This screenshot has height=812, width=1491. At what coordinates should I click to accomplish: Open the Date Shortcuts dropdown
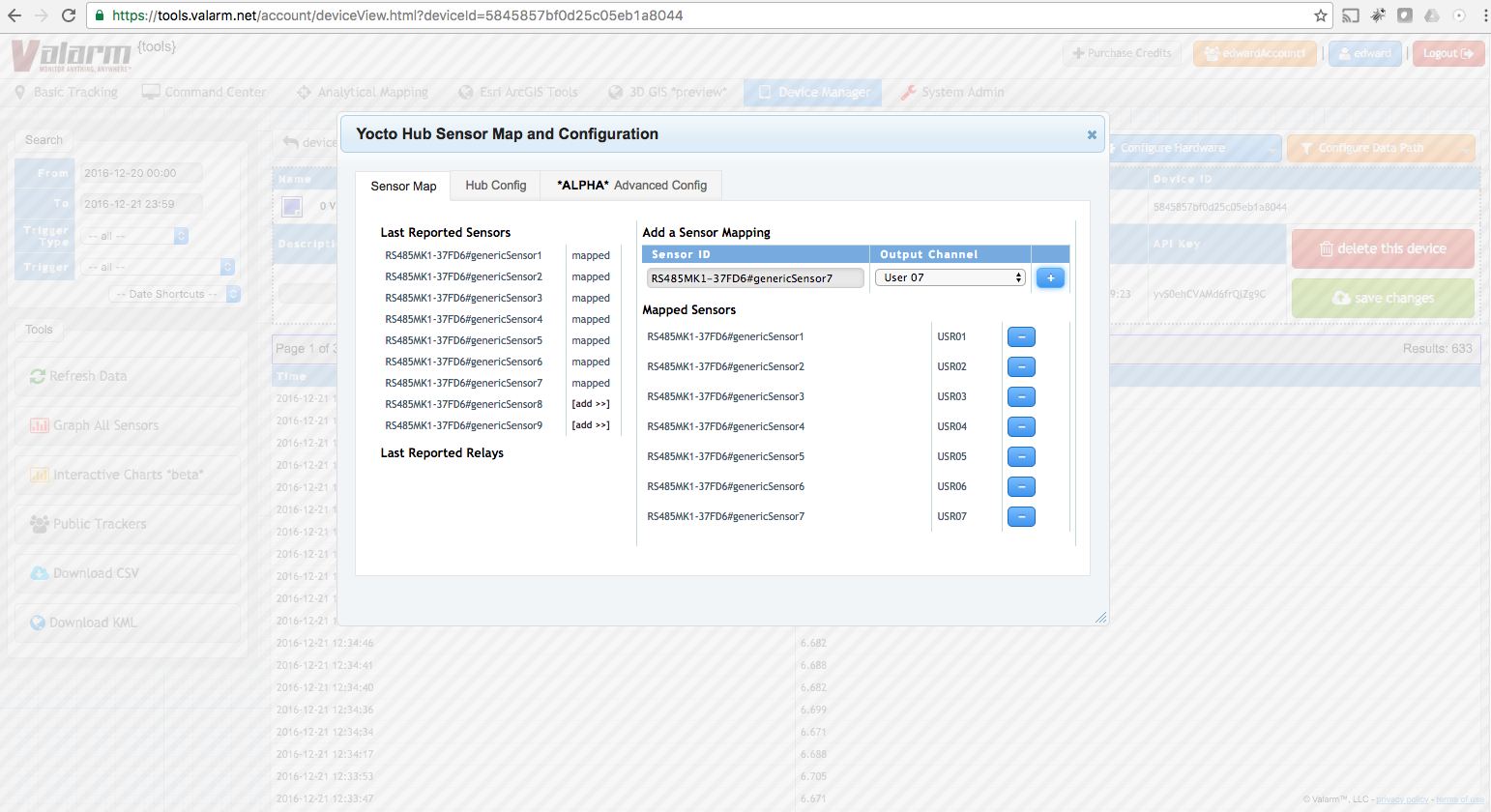174,294
